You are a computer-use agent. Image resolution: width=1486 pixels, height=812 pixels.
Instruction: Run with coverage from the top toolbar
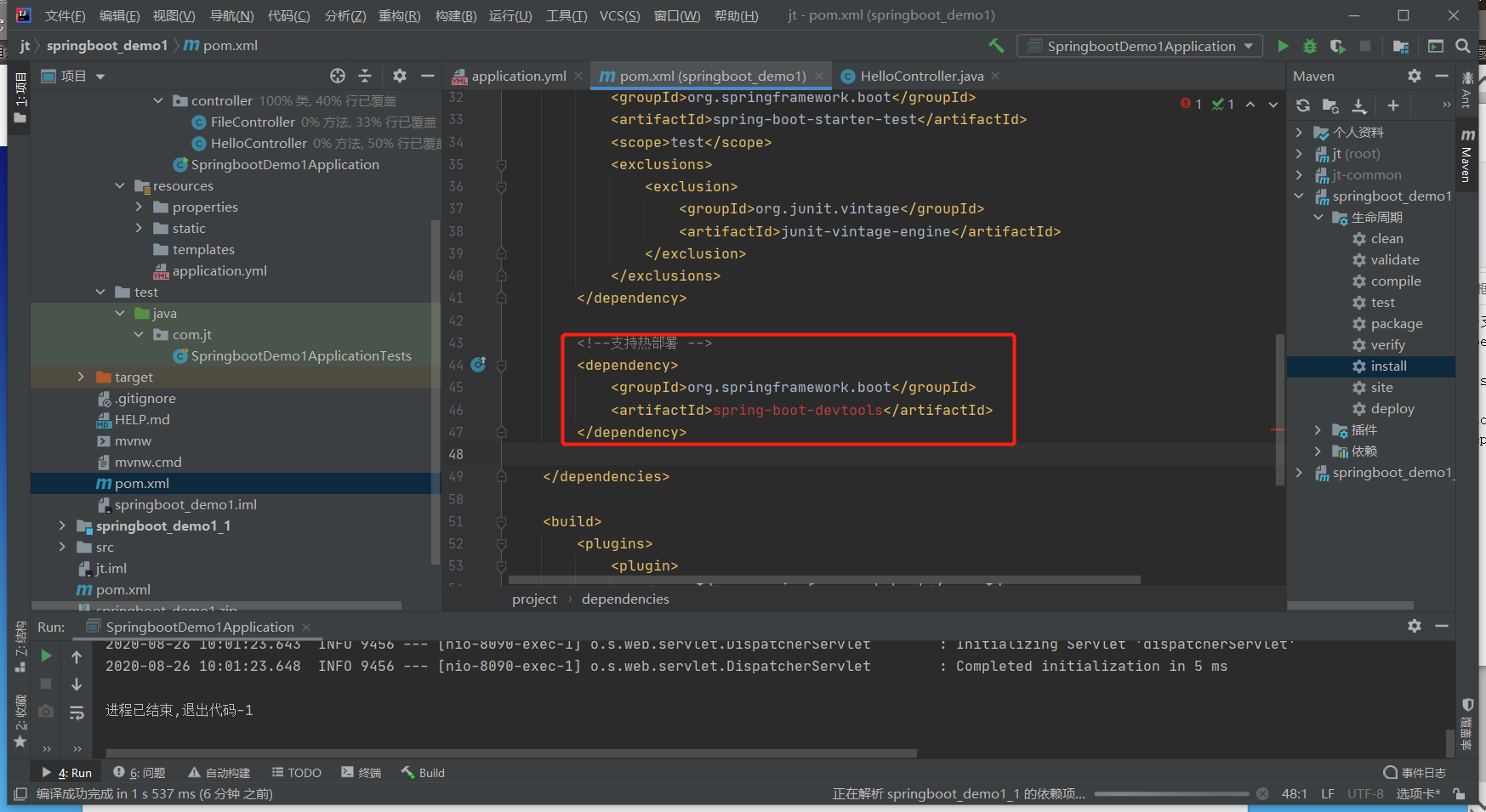(1337, 46)
